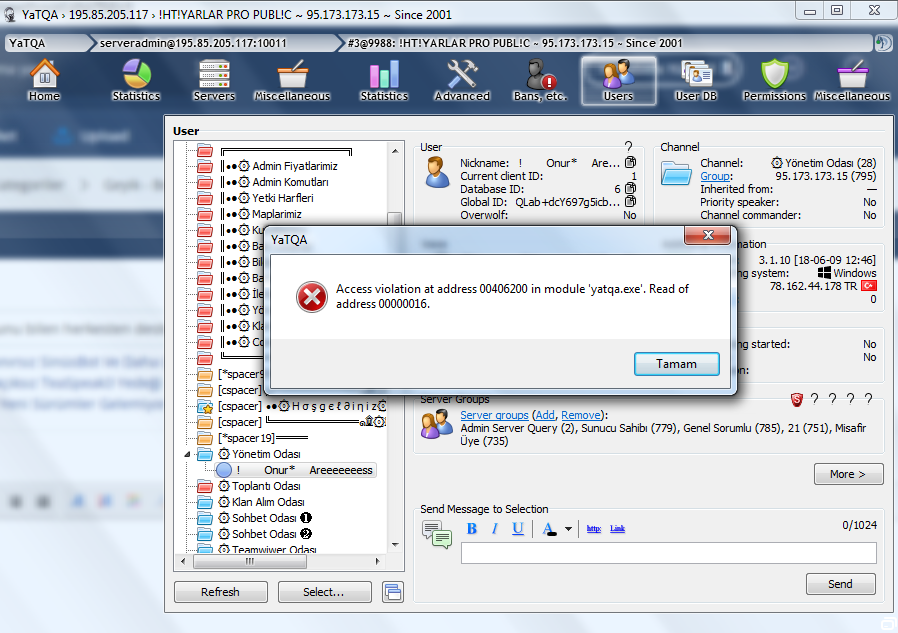Open the Servers section

point(214,81)
